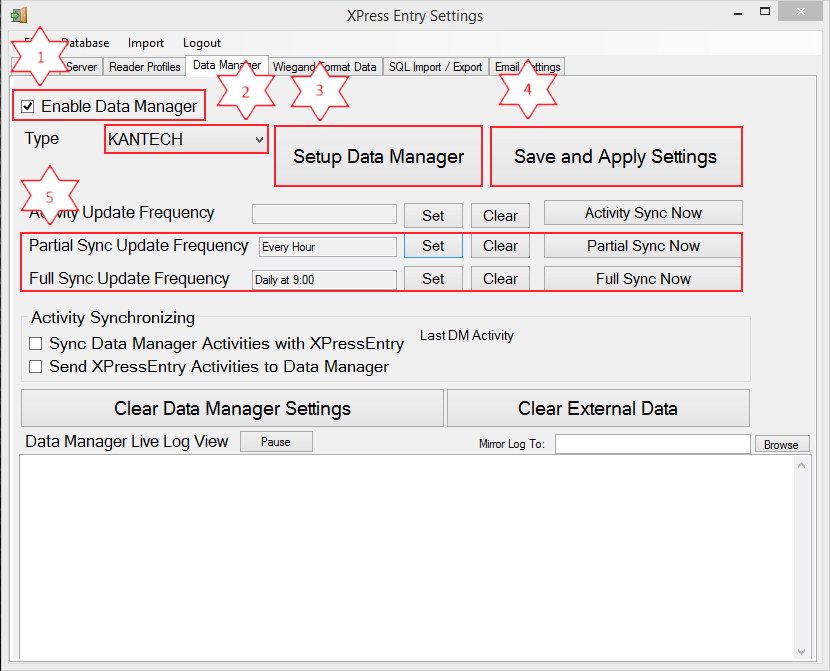The height and width of the screenshot is (671, 830).
Task: Open the Type dropdown showing KANTECH
Action: [x=186, y=139]
